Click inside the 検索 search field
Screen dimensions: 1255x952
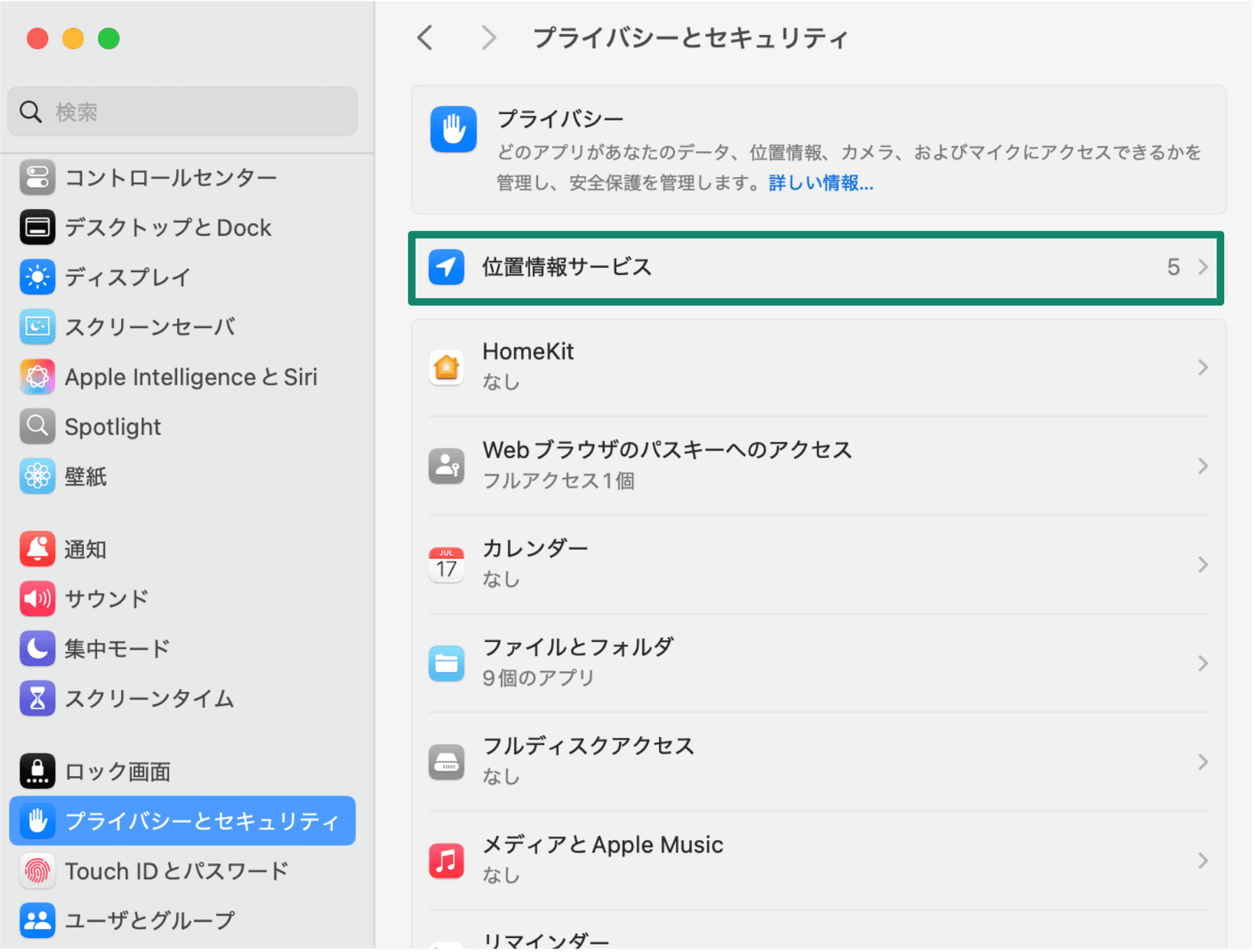coord(182,111)
